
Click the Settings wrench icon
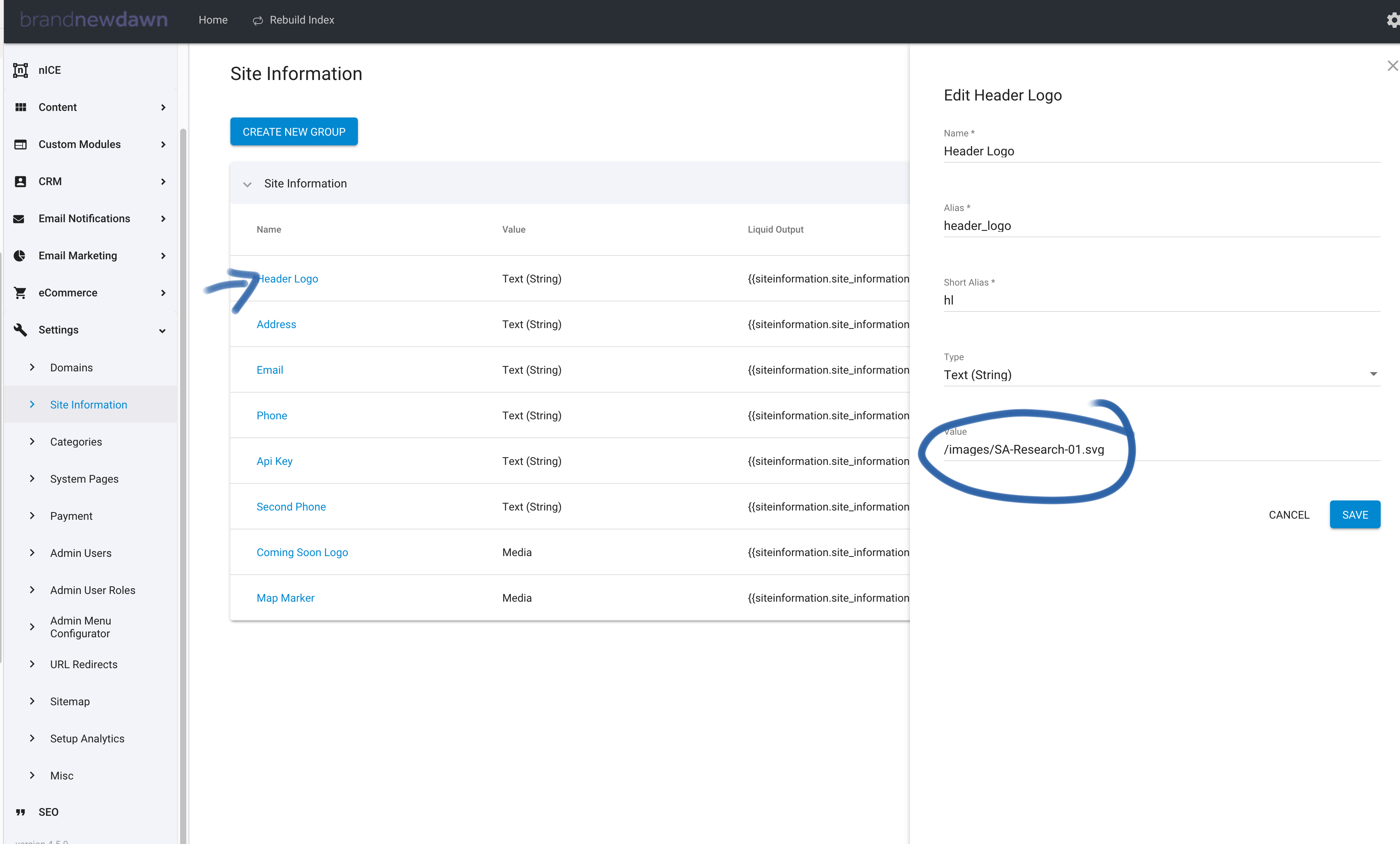click(20, 330)
